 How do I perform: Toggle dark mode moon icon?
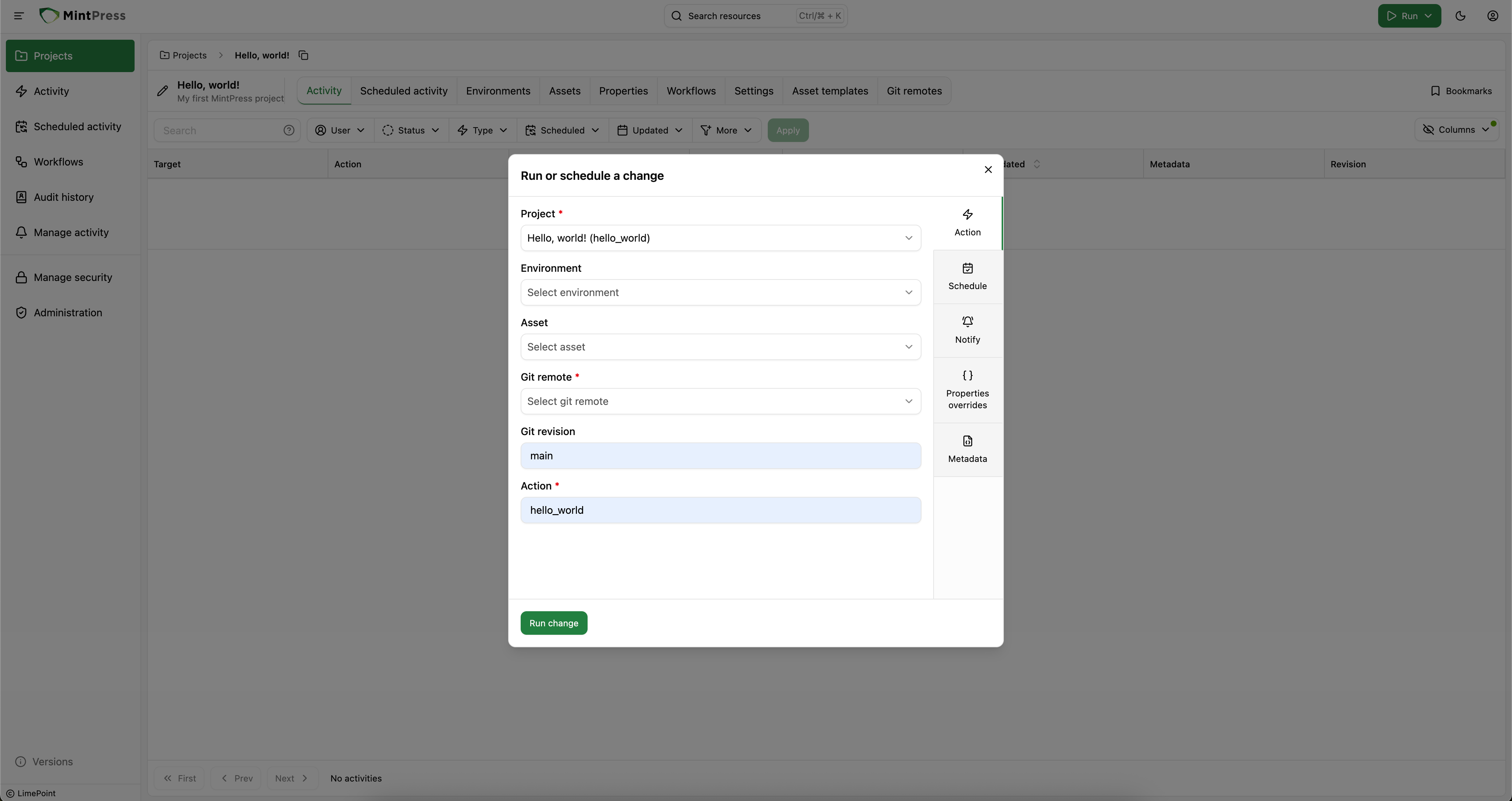tap(1461, 16)
